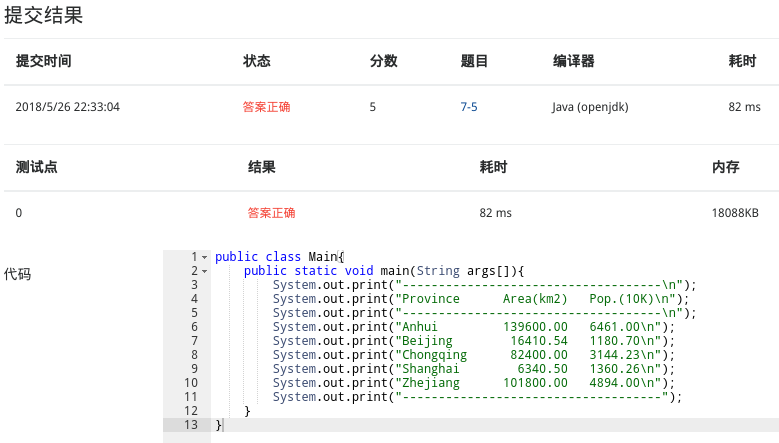Click the 提交时间 column header
The image size is (779, 443).
click(x=44, y=61)
